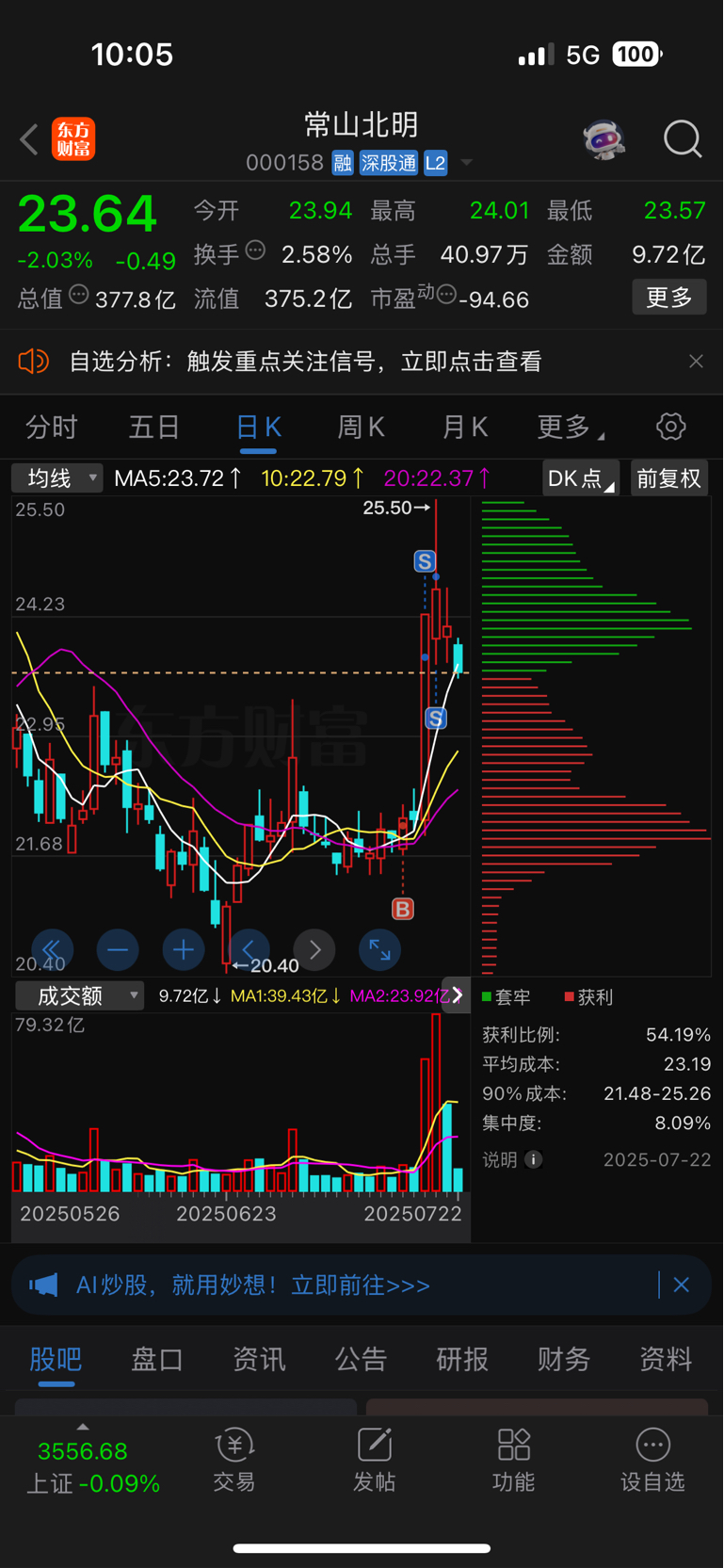Viewport: 724px width, 1568px height.
Task: Switch to 分时 chart tab
Action: pyautogui.click(x=51, y=428)
